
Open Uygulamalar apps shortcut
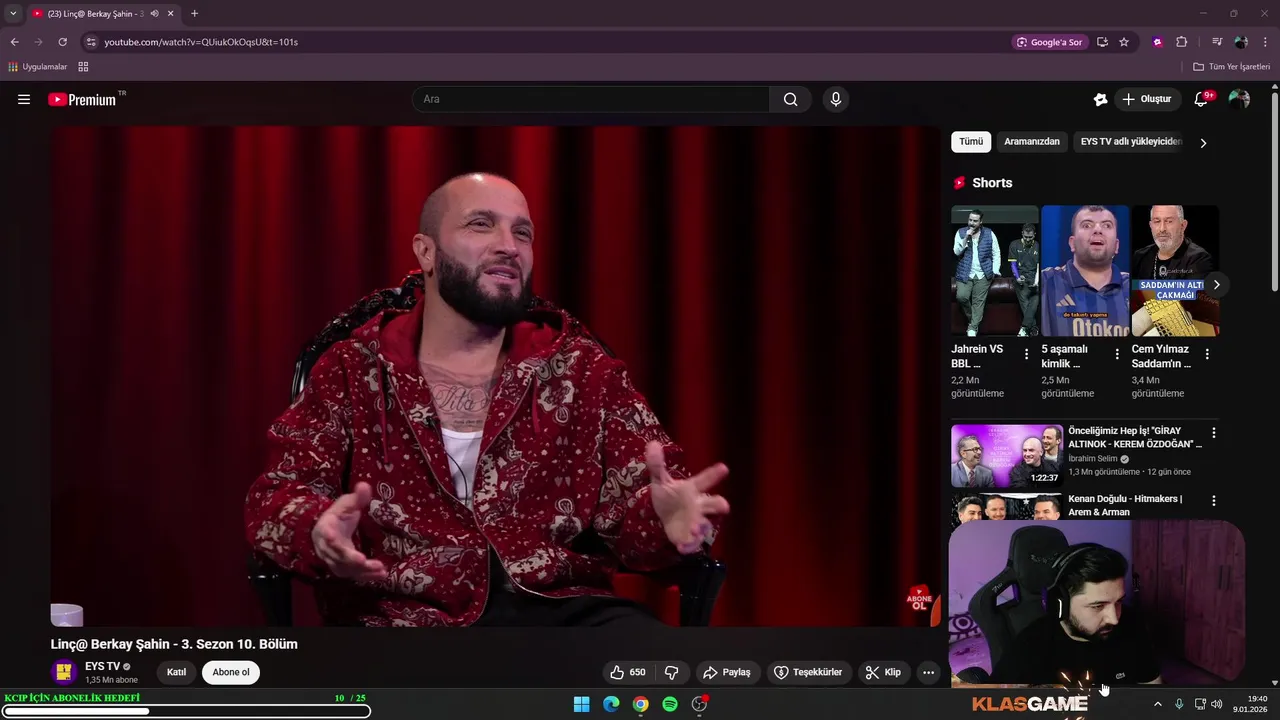(38, 67)
